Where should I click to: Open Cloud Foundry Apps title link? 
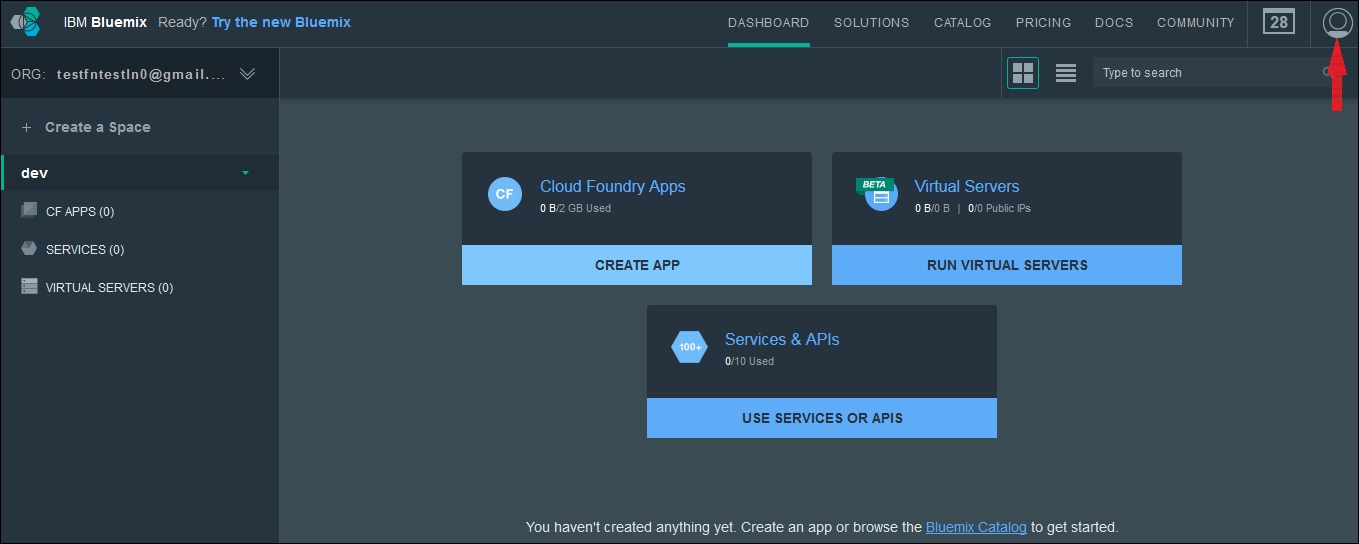(613, 186)
